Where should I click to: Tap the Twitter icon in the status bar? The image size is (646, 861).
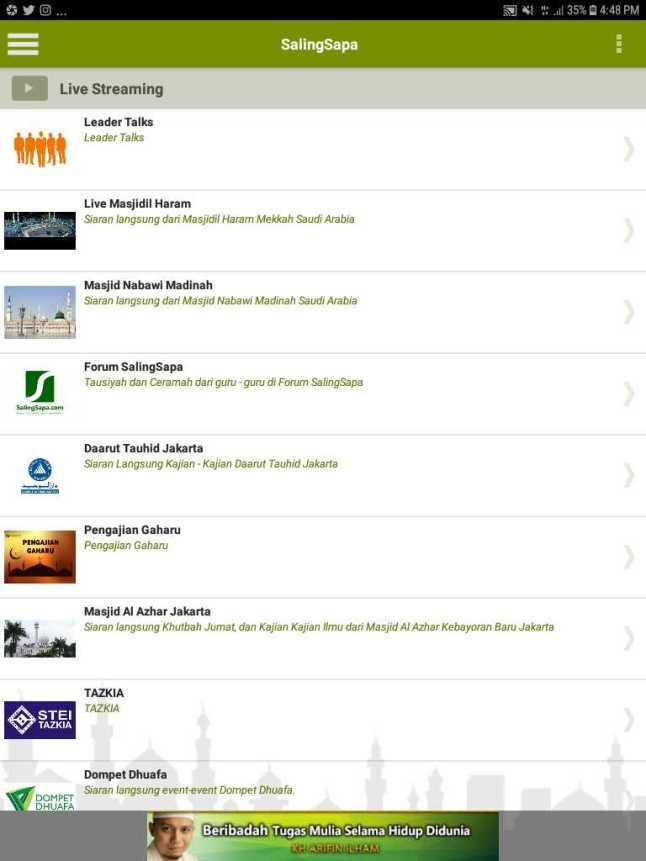(x=29, y=10)
